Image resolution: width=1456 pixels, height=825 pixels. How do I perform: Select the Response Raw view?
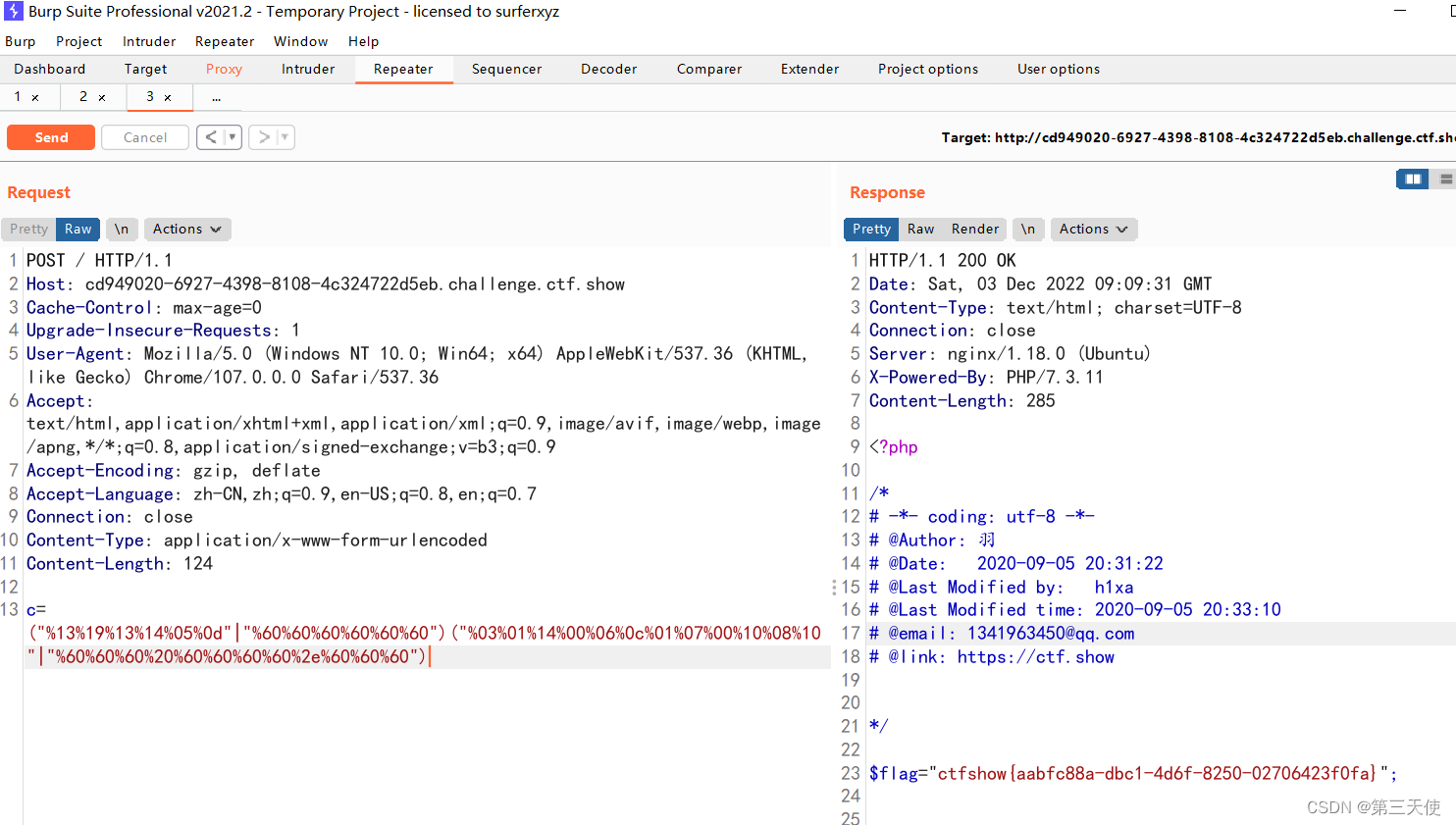coord(920,229)
